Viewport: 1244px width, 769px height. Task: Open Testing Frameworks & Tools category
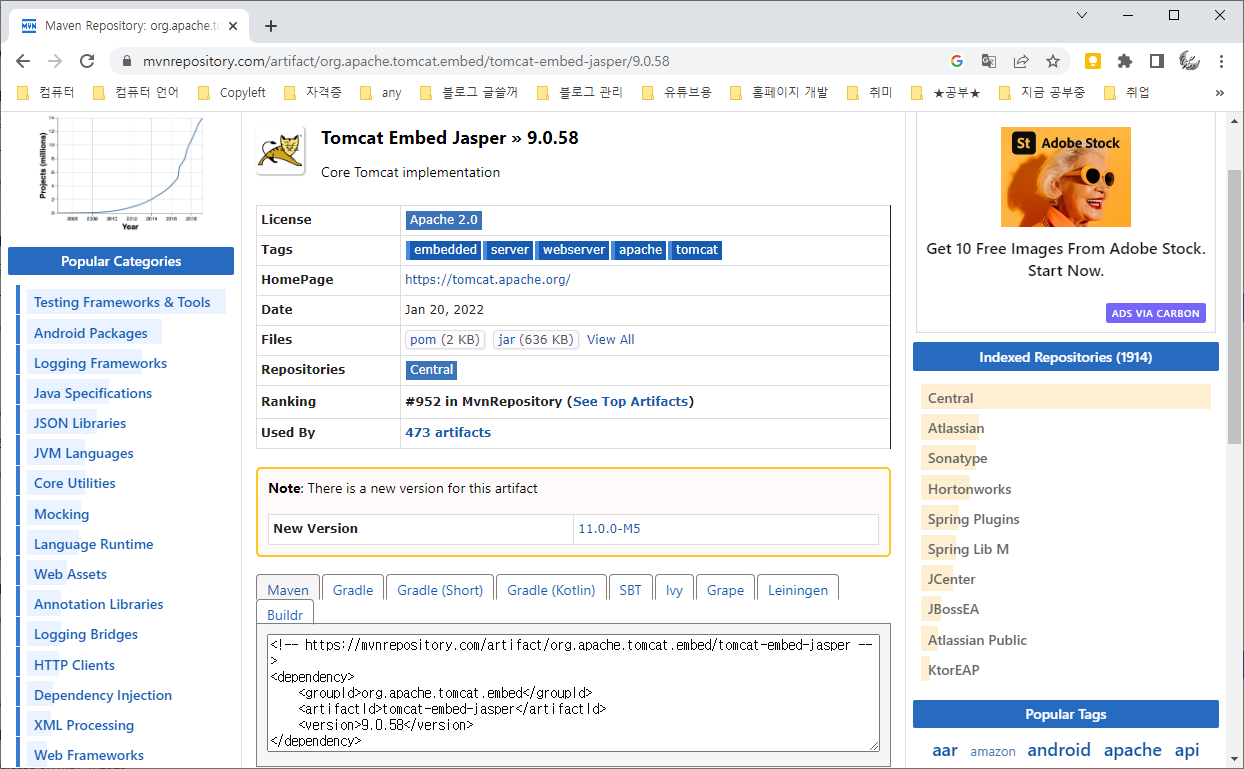coord(122,302)
